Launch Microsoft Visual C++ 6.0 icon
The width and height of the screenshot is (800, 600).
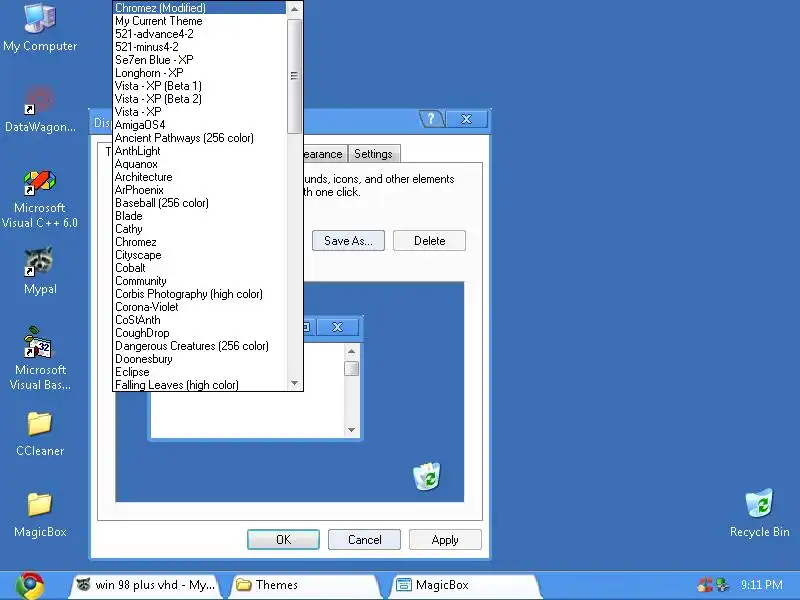[x=40, y=199]
